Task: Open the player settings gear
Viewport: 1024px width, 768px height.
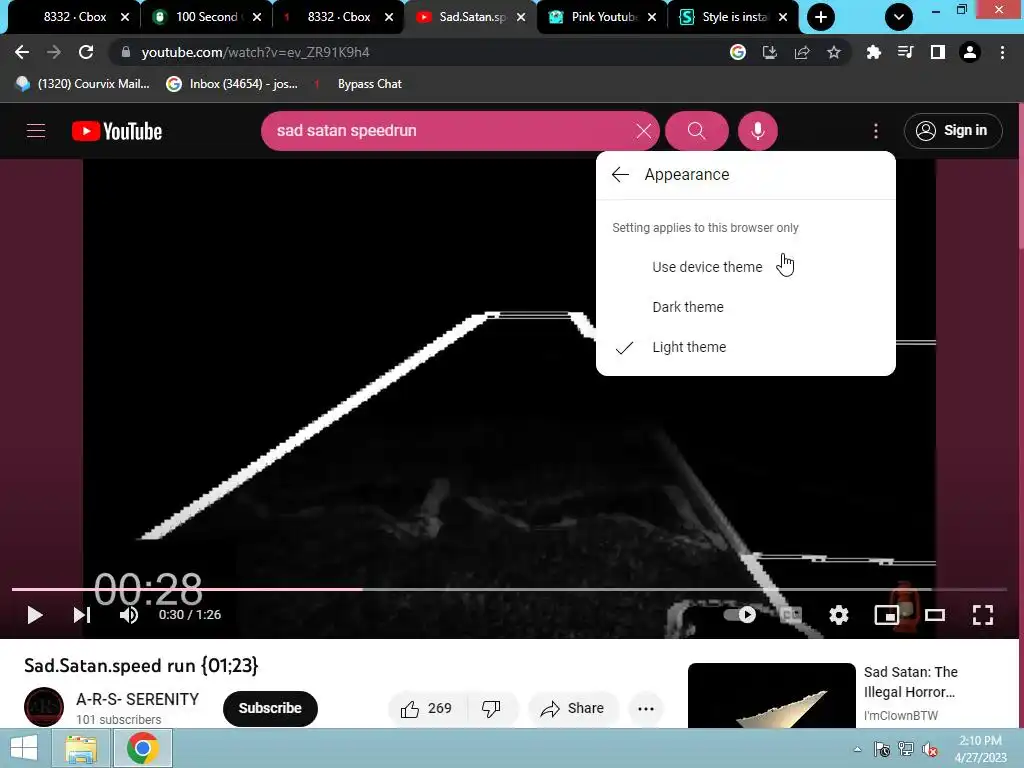Action: tap(839, 615)
